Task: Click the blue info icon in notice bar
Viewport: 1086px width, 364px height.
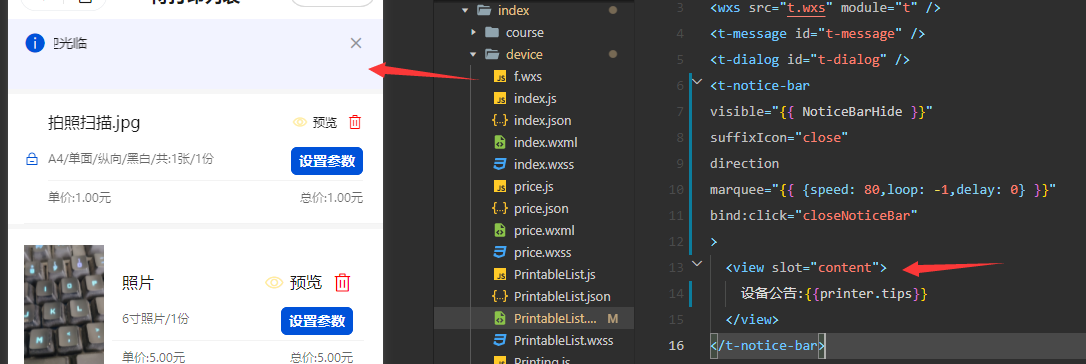Action: pyautogui.click(x=35, y=43)
